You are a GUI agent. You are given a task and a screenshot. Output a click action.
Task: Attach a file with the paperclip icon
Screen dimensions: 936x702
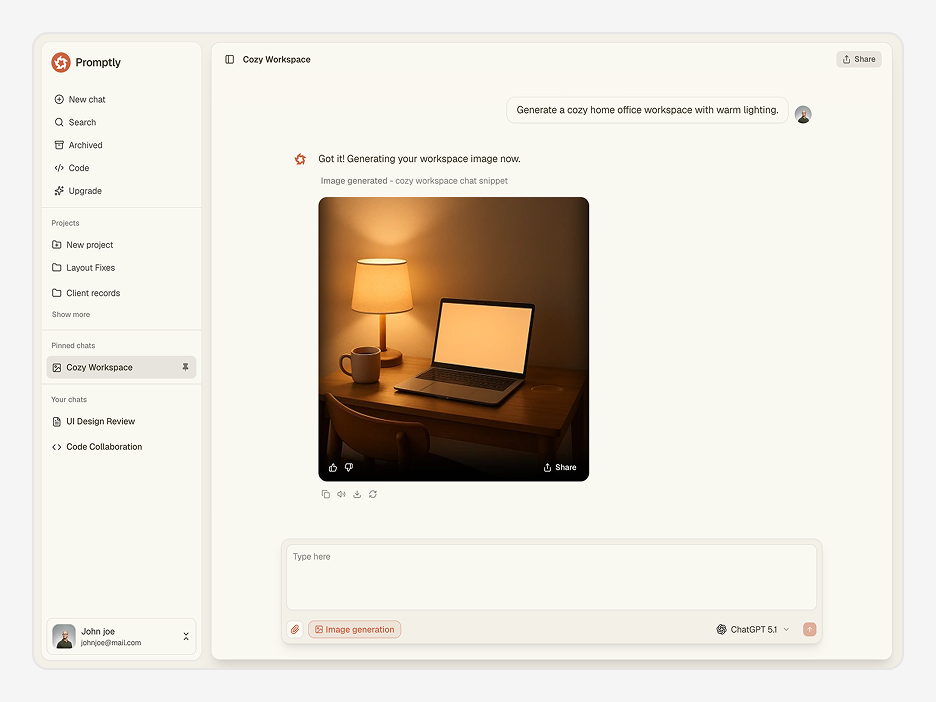tap(295, 629)
